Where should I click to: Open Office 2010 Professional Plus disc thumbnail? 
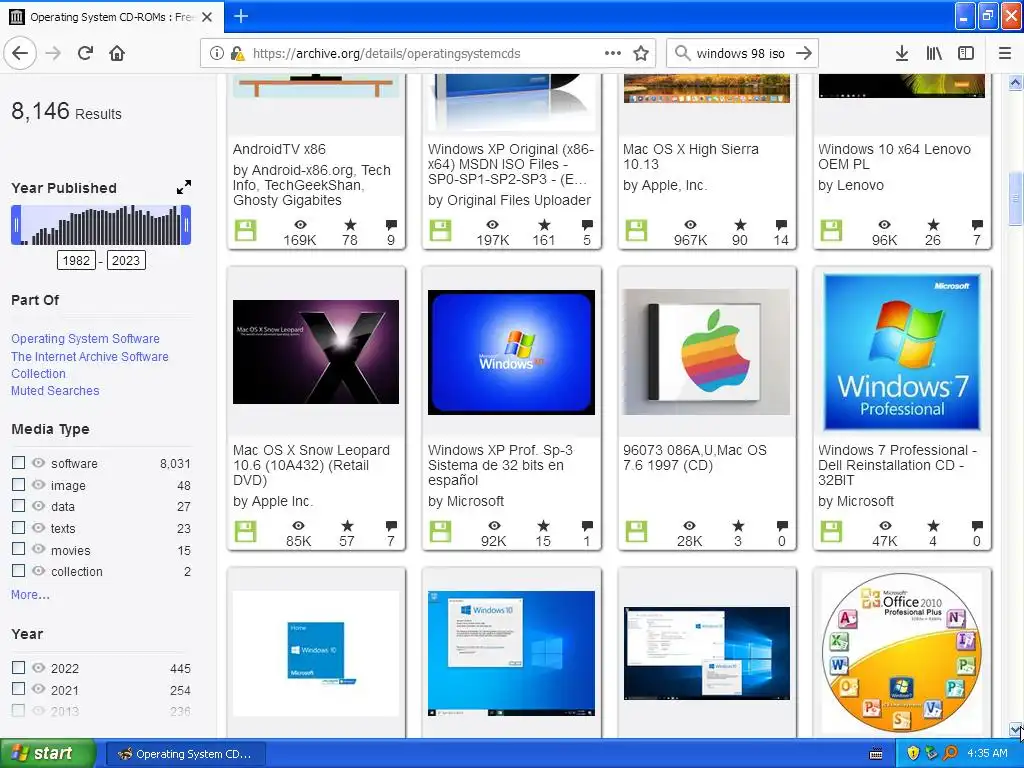point(902,652)
